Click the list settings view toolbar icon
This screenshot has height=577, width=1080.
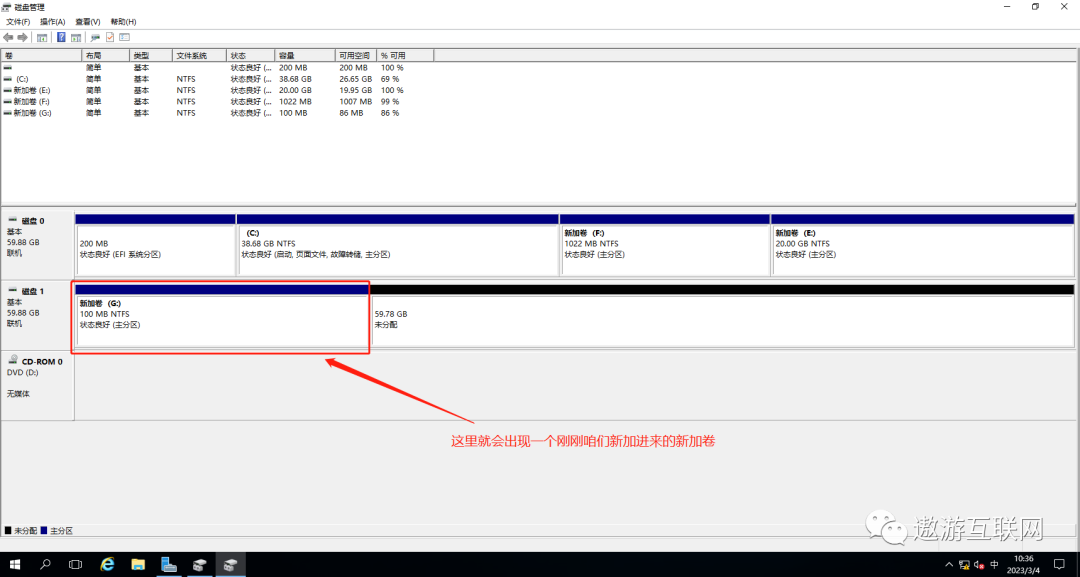(125, 37)
